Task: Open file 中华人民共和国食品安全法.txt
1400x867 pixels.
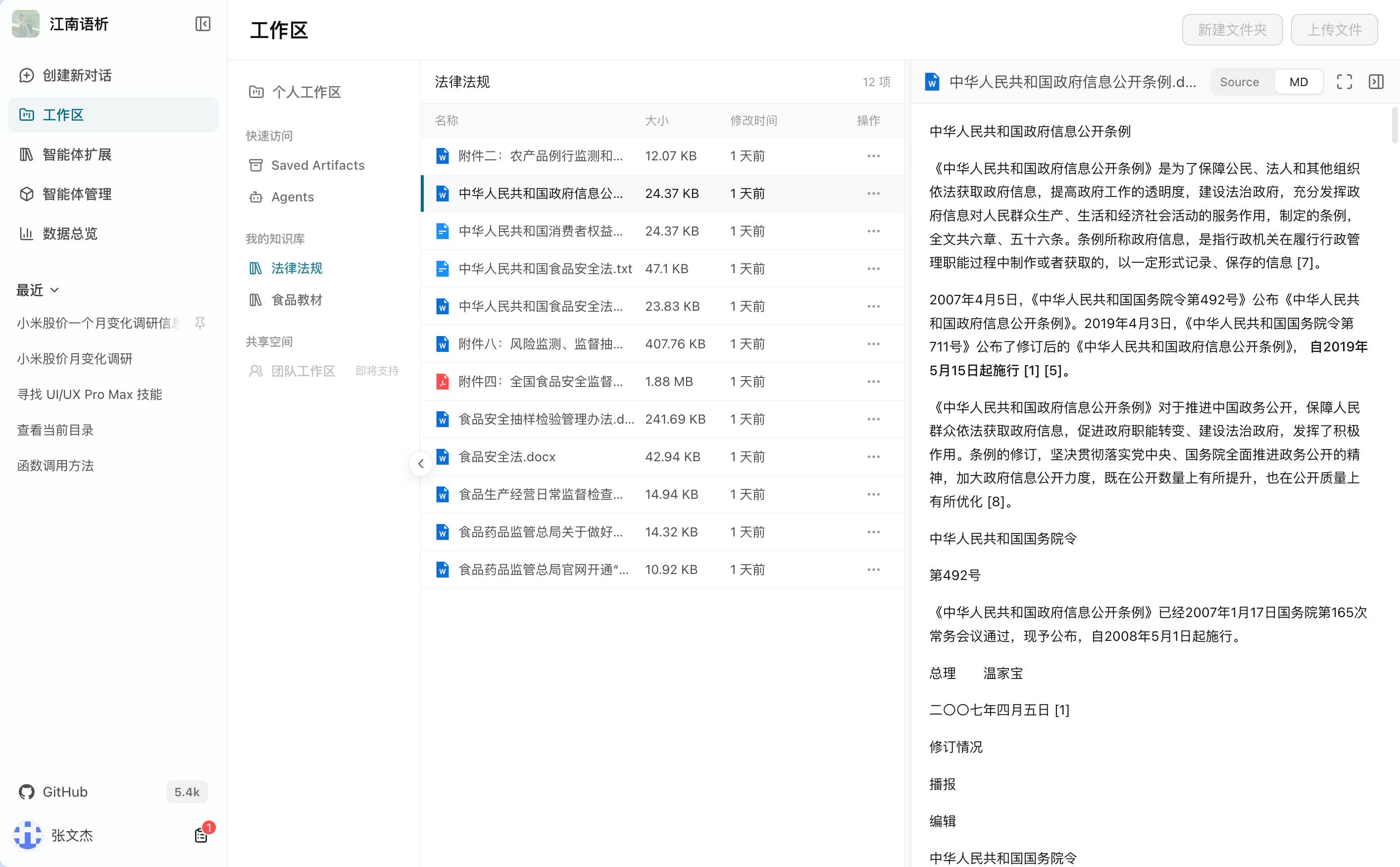Action: 546,268
